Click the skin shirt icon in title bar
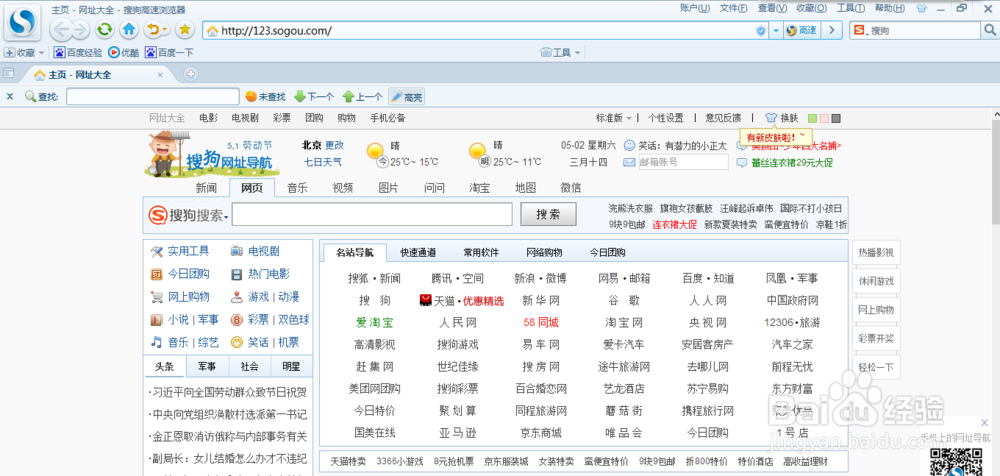1000x476 pixels. click(920, 9)
